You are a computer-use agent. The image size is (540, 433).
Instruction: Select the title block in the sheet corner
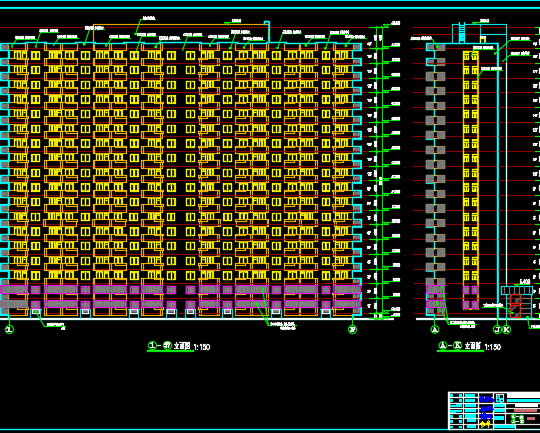(494, 410)
